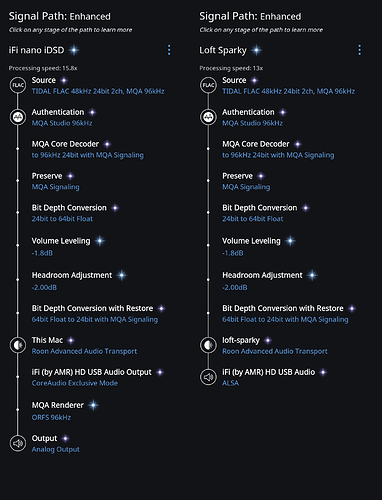The image size is (382, 500).
Task: Click speaker icon beside Output Analog Output
Action: pyautogui.click(x=18, y=443)
